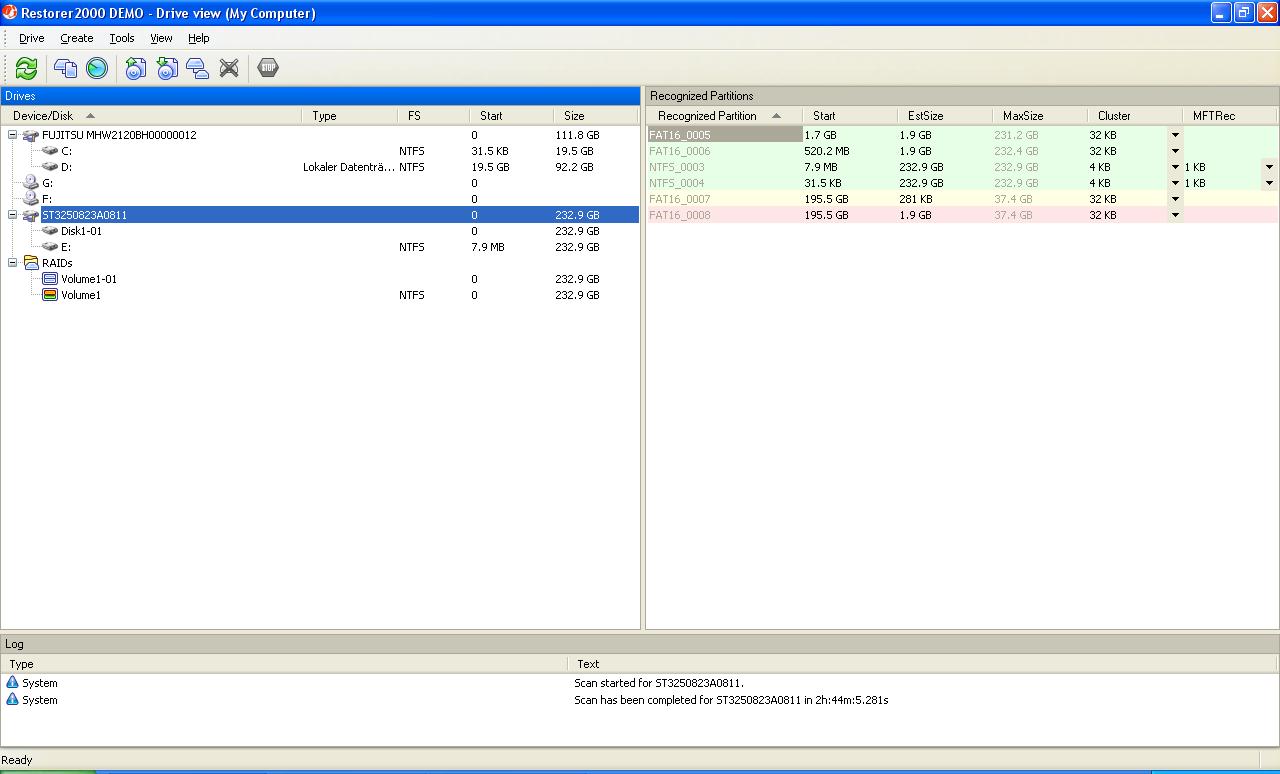Open Cluster dropdown for FAT16_0006
This screenshot has height=774, width=1280.
click(1175, 151)
